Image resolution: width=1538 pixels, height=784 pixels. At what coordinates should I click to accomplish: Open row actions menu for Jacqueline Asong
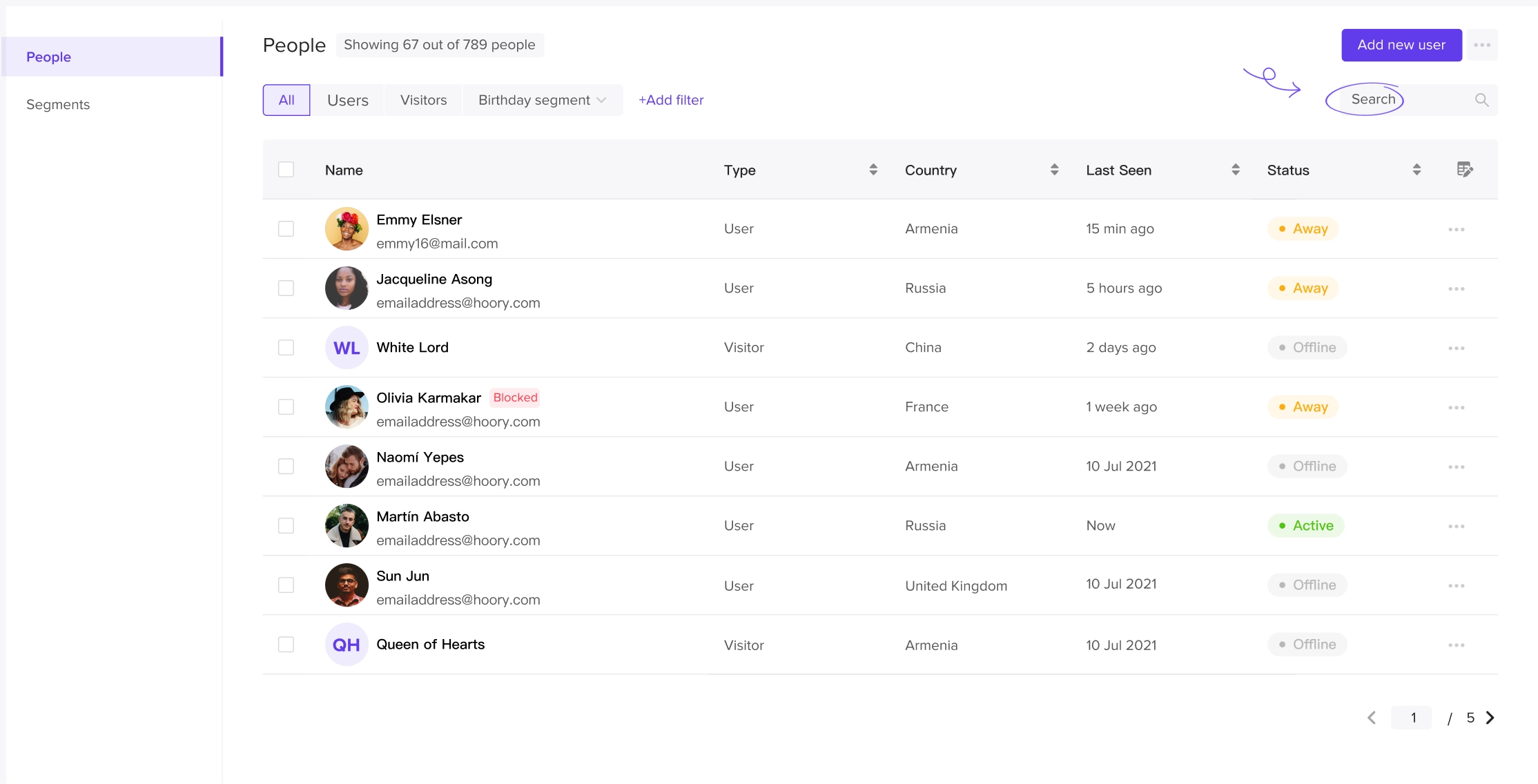coord(1457,288)
